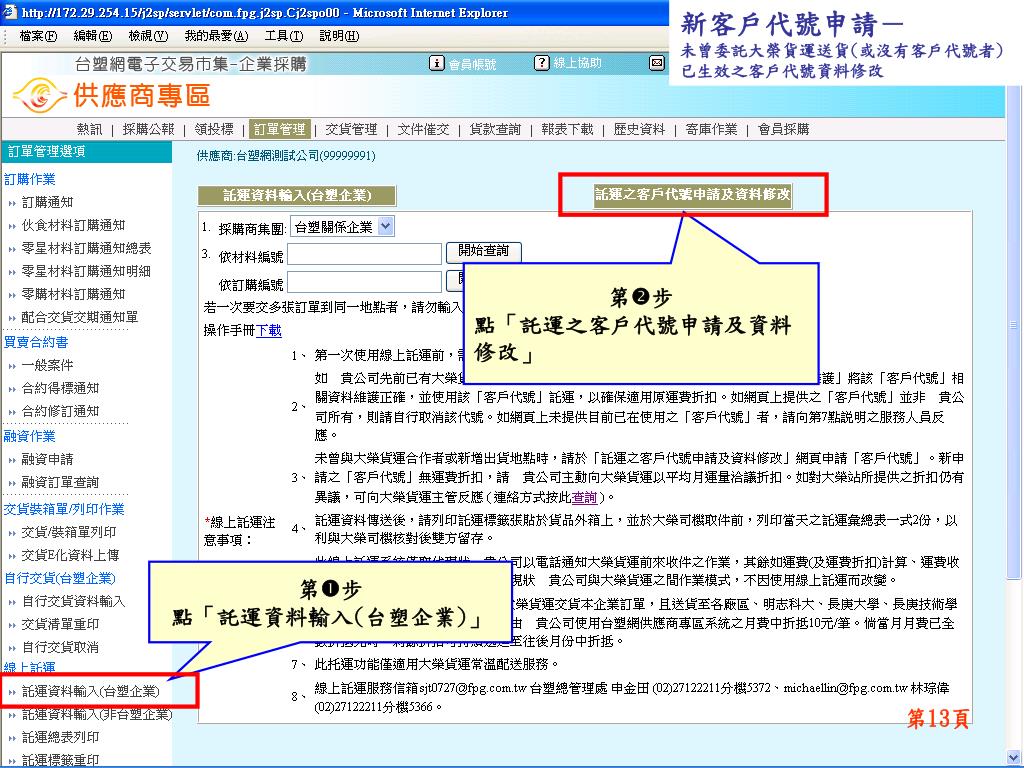Open 自行交貨取消 in sidebar
Image resolution: width=1024 pixels, height=768 pixels.
(x=60, y=647)
